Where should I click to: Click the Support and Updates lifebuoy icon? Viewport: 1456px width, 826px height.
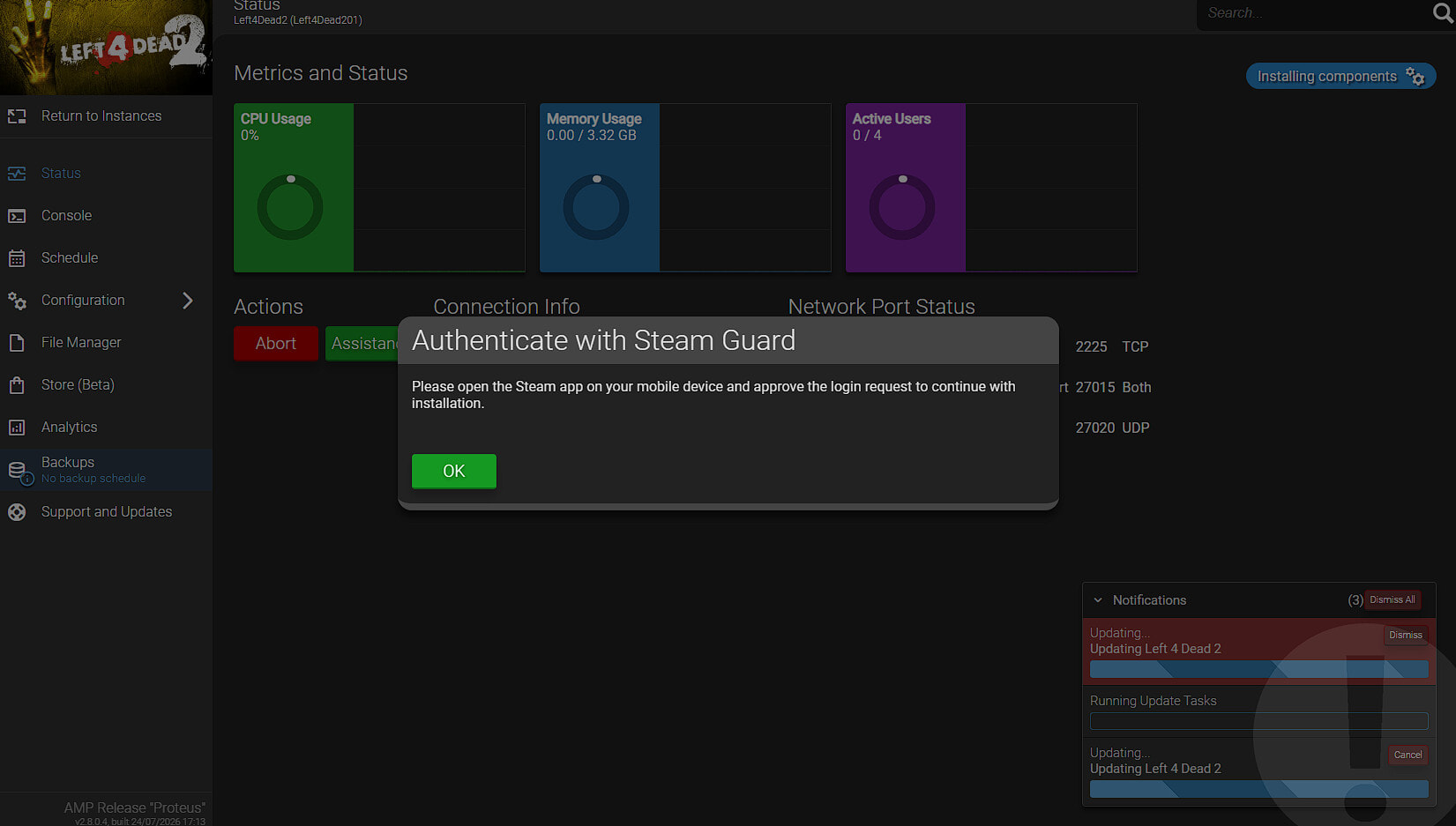pos(17,512)
